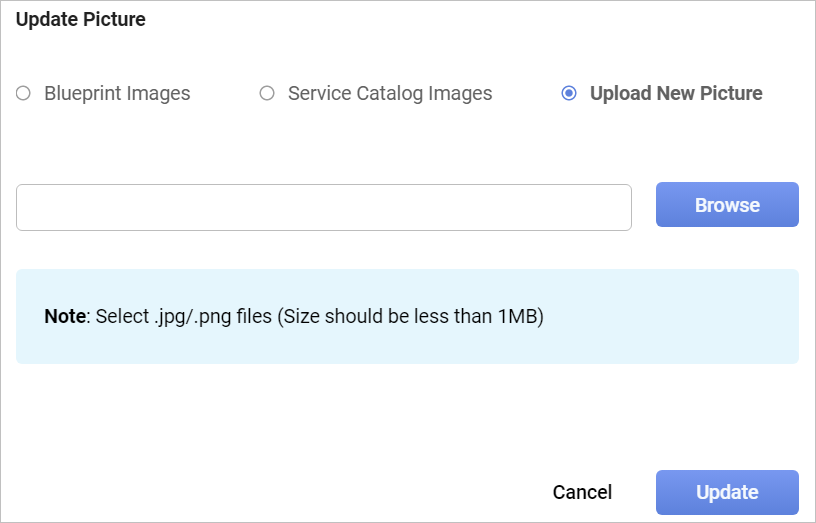The height and width of the screenshot is (523, 816).
Task: Click the word Picture in the upload option
Action: coord(729,94)
